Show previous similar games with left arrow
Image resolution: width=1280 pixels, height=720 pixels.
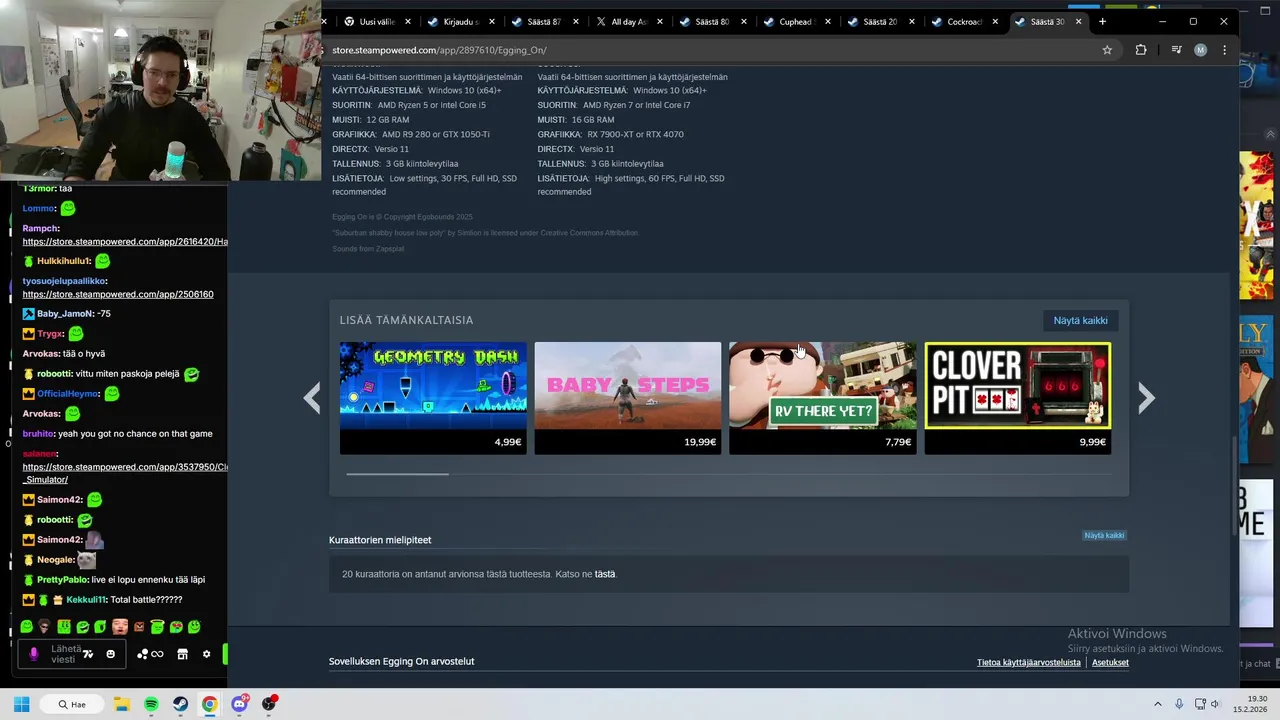(312, 398)
